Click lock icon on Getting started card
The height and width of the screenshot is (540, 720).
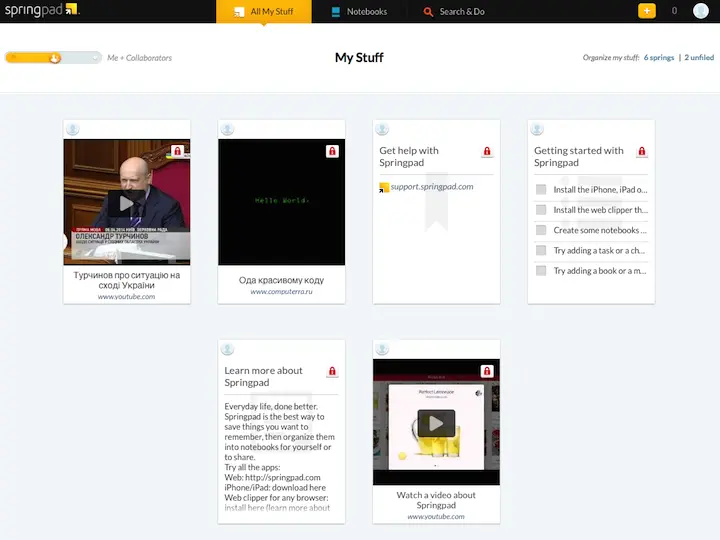(641, 151)
